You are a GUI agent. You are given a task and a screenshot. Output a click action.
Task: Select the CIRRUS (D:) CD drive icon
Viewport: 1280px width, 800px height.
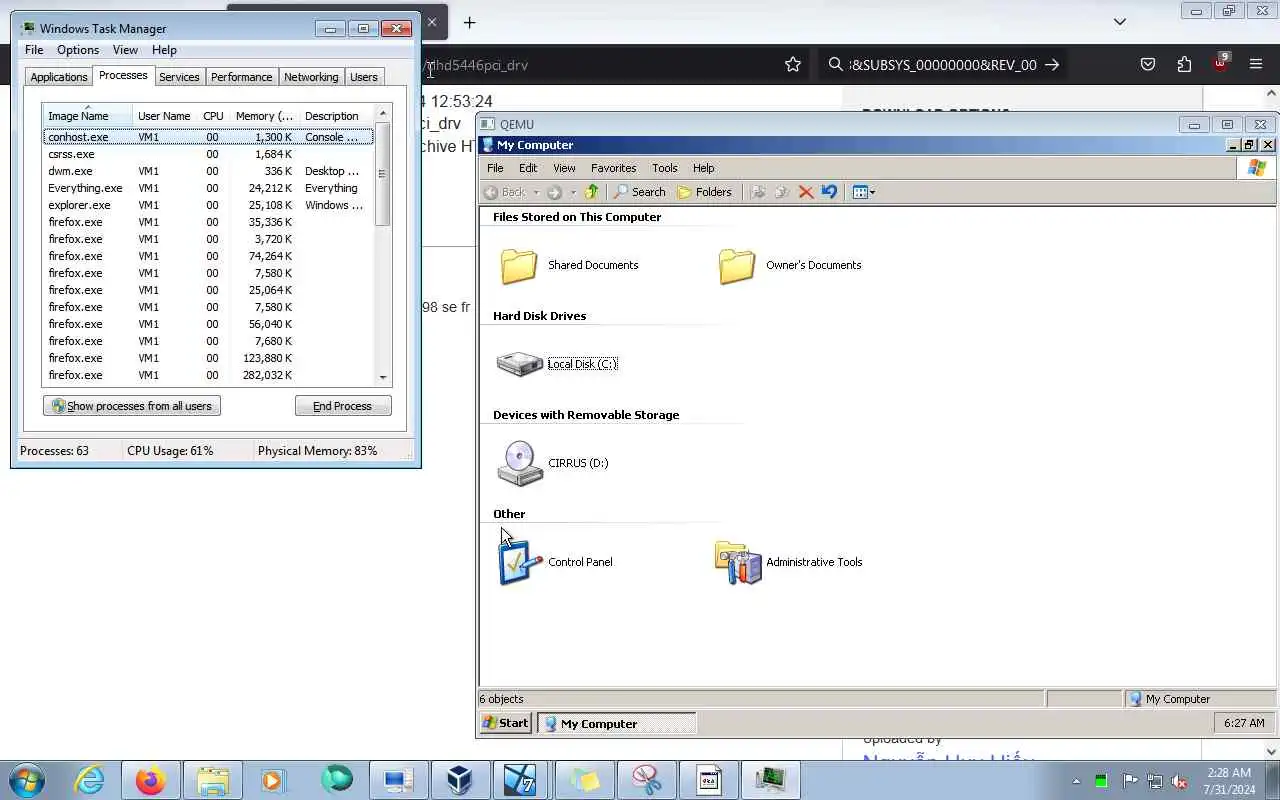[519, 463]
